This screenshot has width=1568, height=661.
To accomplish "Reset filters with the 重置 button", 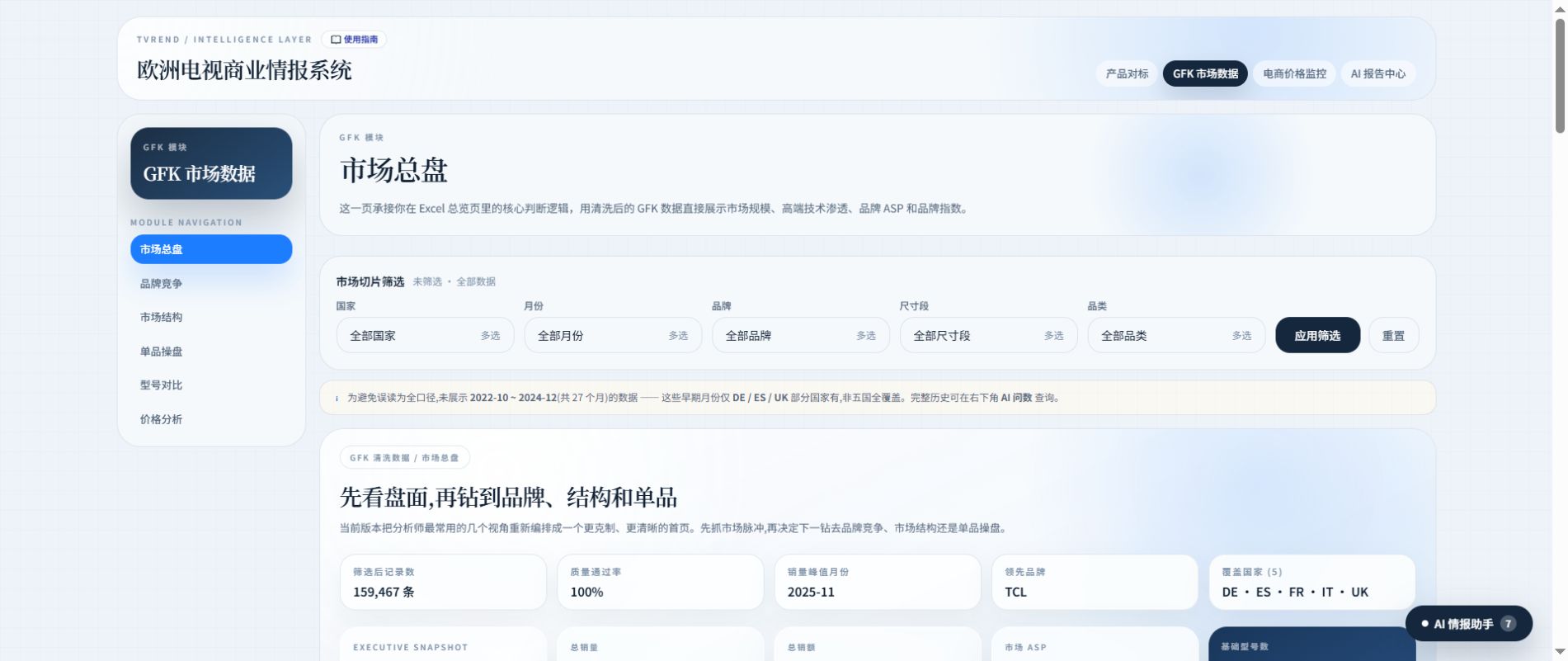I will tap(1394, 336).
